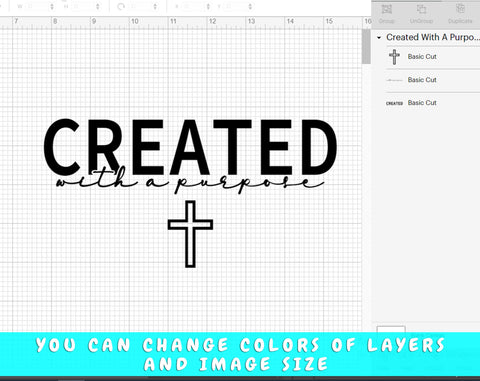Click Basic Cut label on script layer
480x381 pixels.
pos(422,80)
